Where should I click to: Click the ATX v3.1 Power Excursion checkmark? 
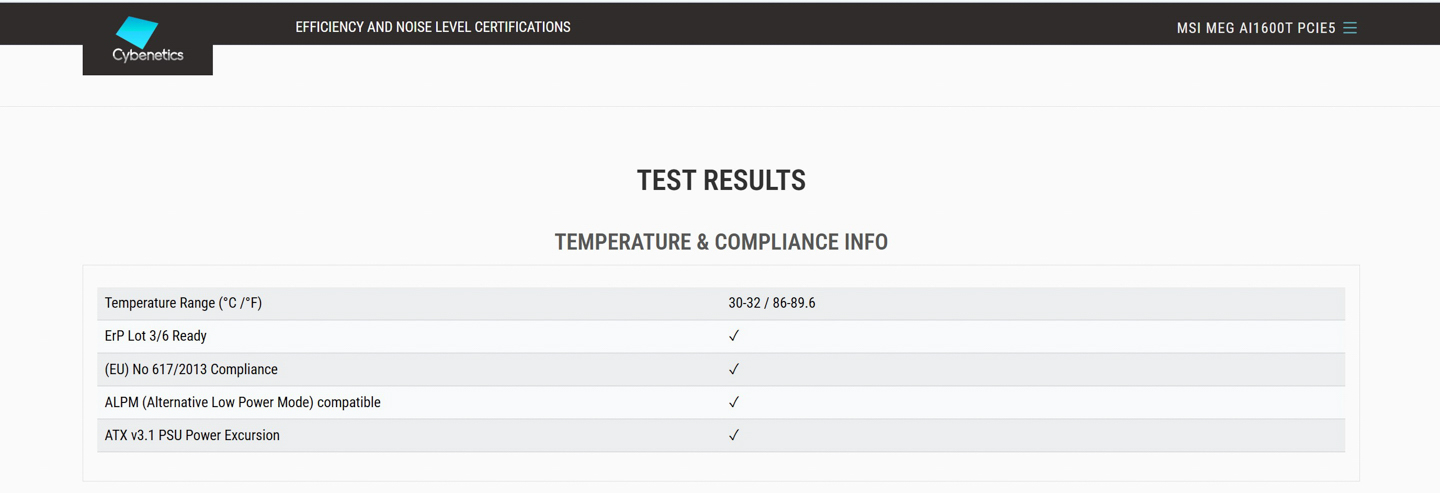(734, 435)
